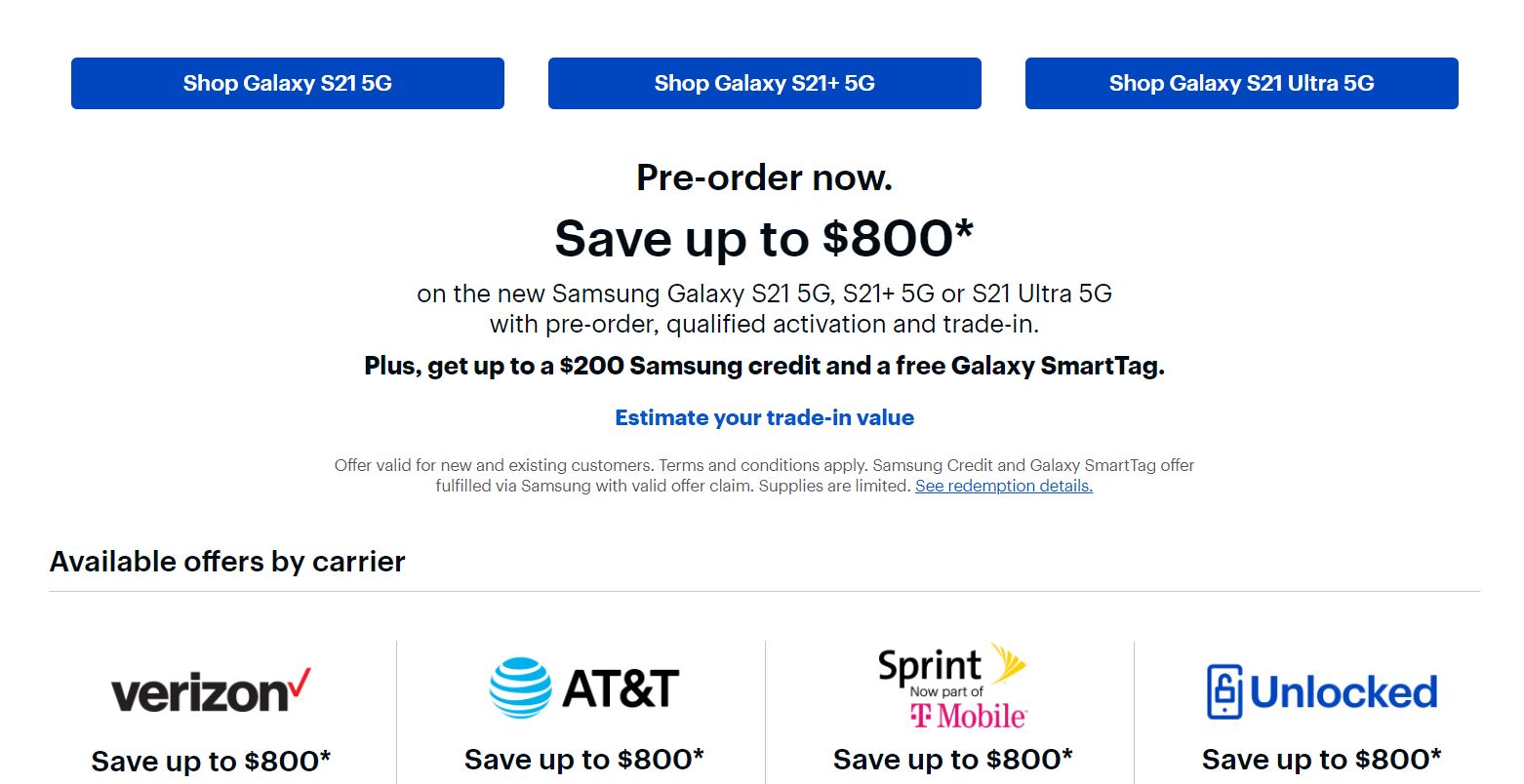Click the Pre-order now heading
Viewport: 1524px width, 784px height.
click(764, 177)
